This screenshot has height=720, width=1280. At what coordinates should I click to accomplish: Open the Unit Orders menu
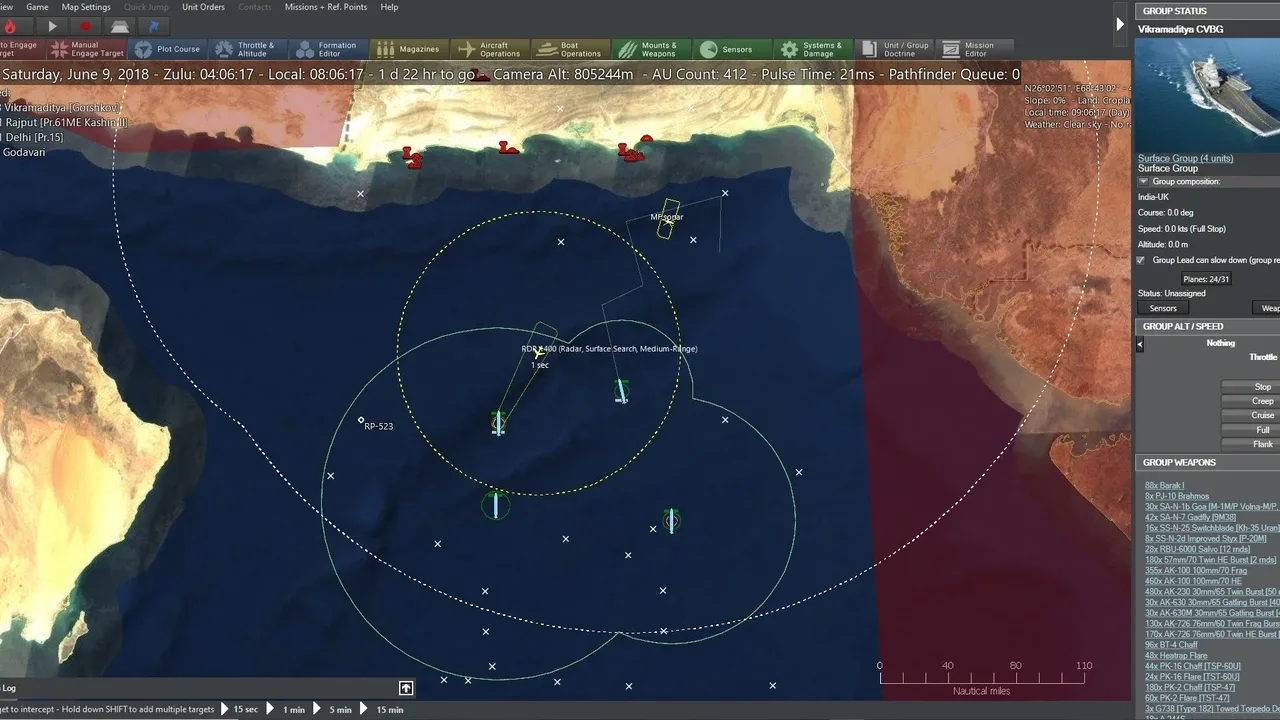[x=203, y=7]
